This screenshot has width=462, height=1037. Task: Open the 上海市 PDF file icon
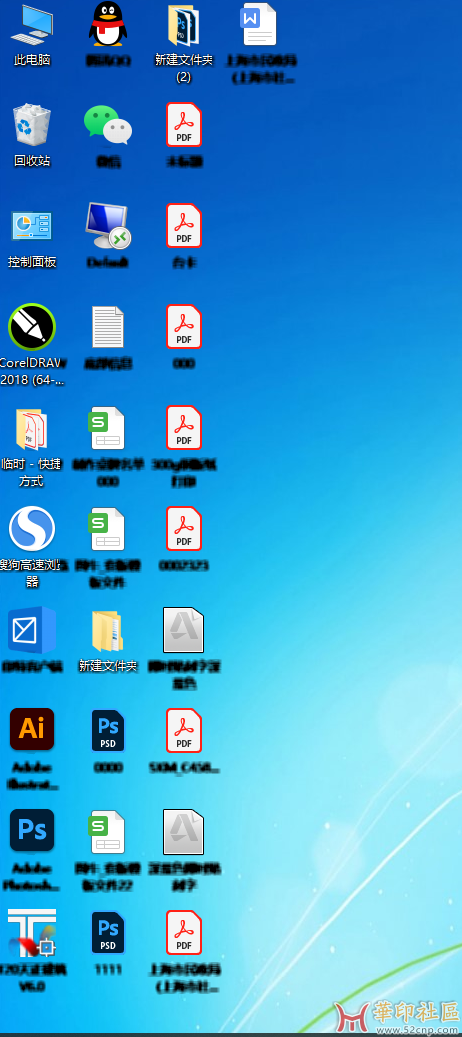pyautogui.click(x=184, y=933)
